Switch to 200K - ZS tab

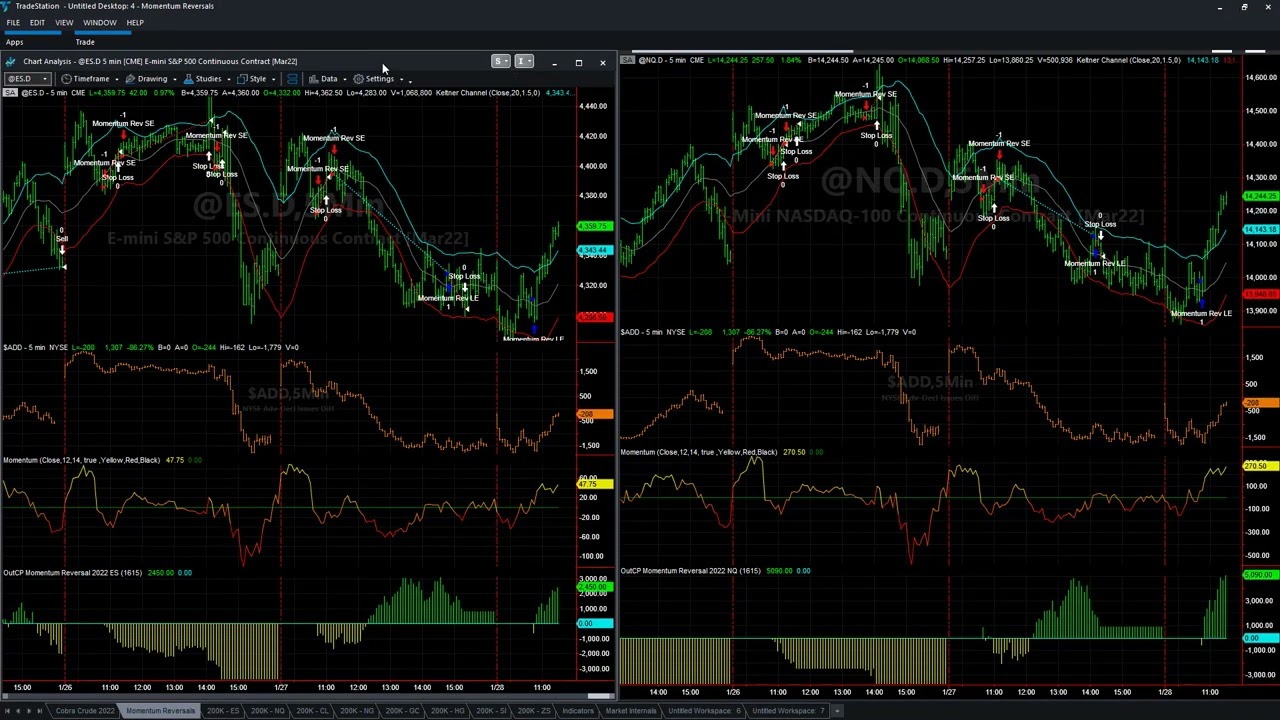coord(534,711)
